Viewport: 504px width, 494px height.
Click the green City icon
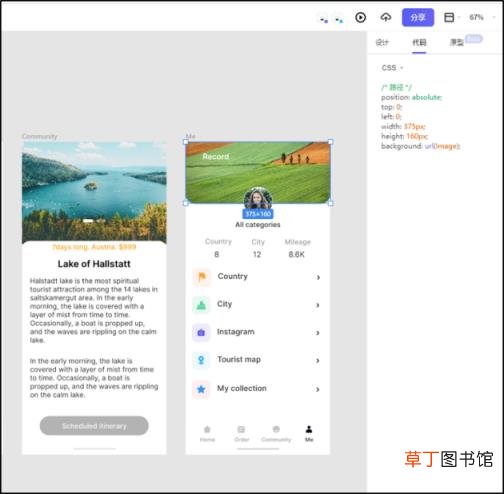tap(201, 305)
